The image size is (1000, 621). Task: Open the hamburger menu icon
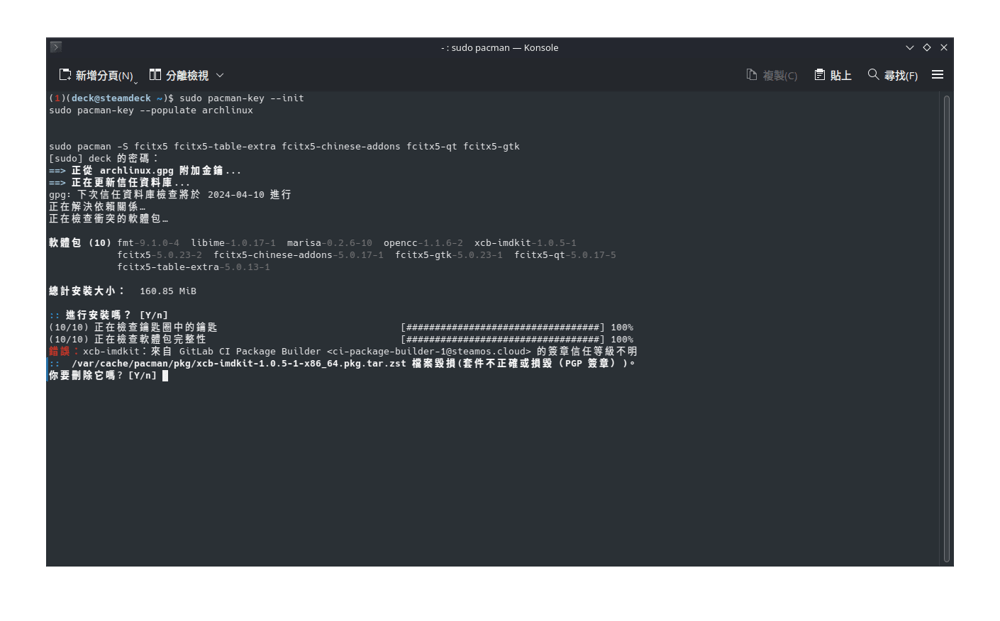click(937, 74)
